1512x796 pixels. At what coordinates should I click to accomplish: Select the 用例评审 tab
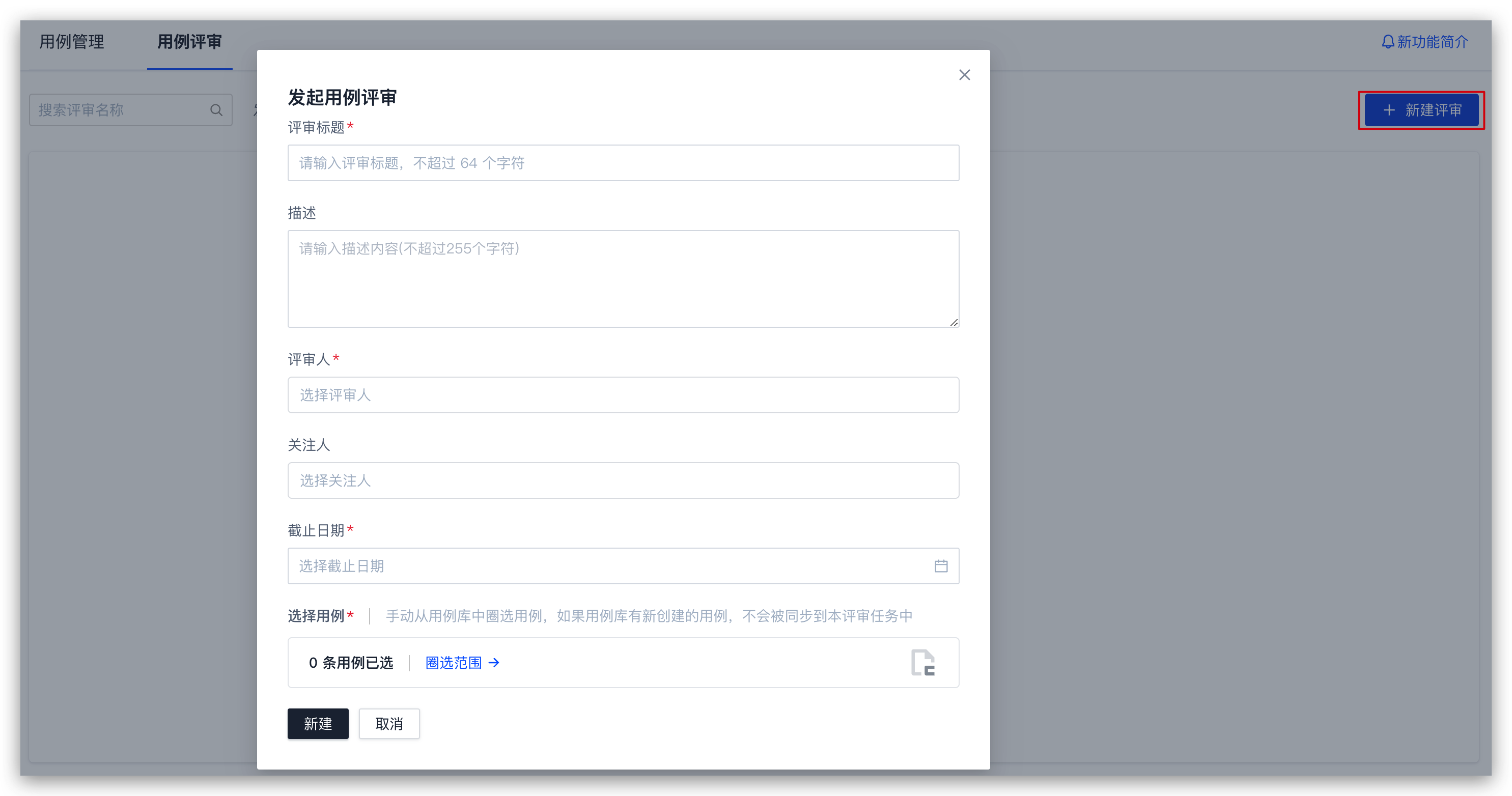[x=189, y=42]
